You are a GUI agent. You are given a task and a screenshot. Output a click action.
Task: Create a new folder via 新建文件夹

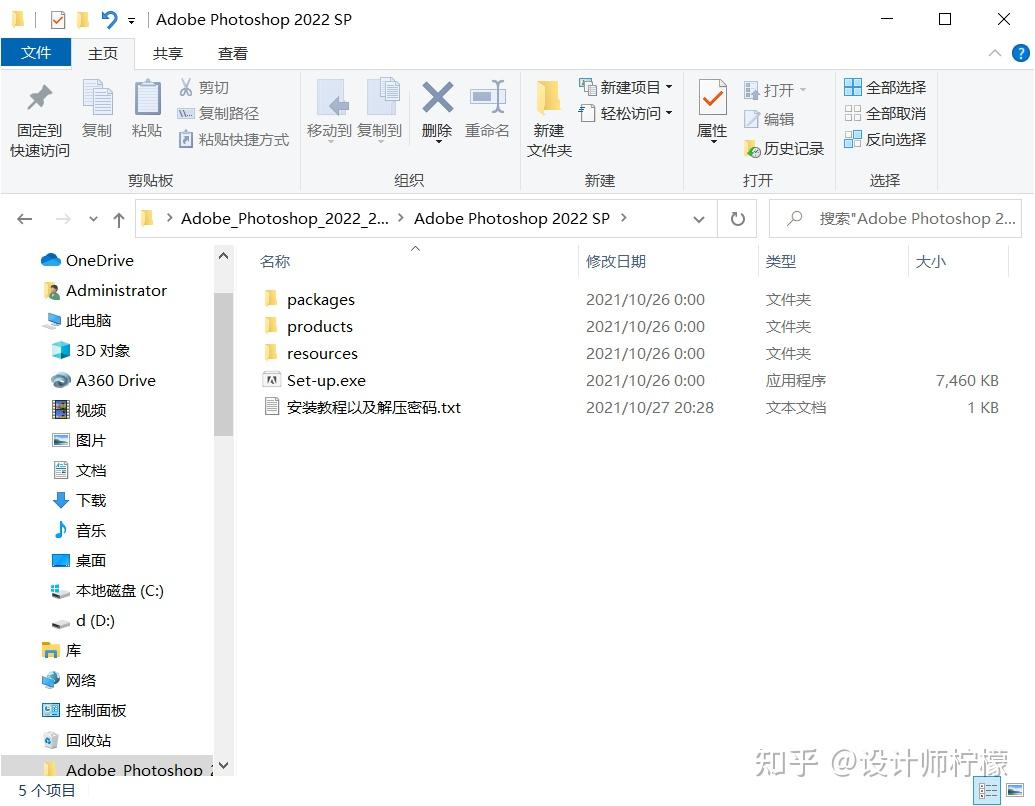coord(549,119)
